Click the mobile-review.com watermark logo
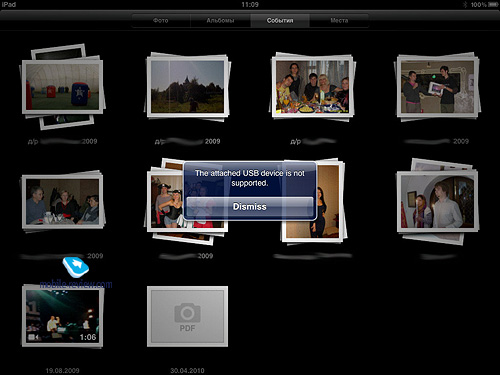500x375 pixels. click(76, 273)
